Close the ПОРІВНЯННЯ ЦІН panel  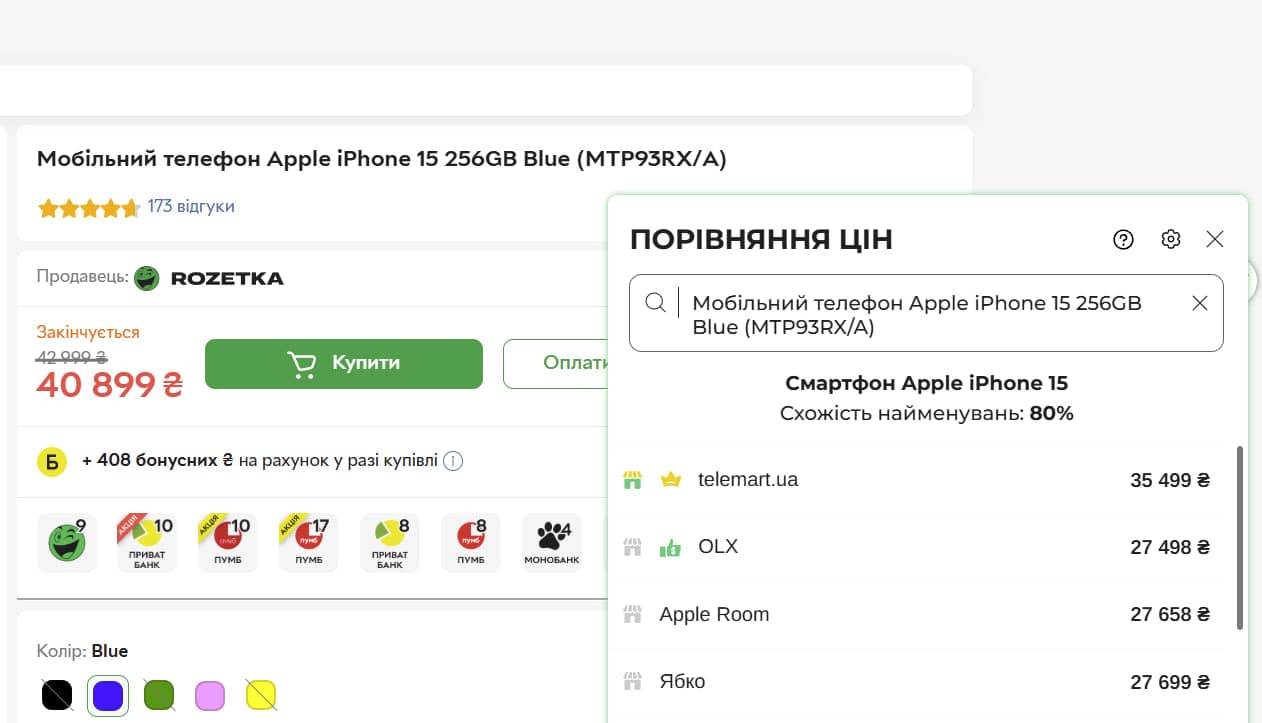[x=1215, y=239]
